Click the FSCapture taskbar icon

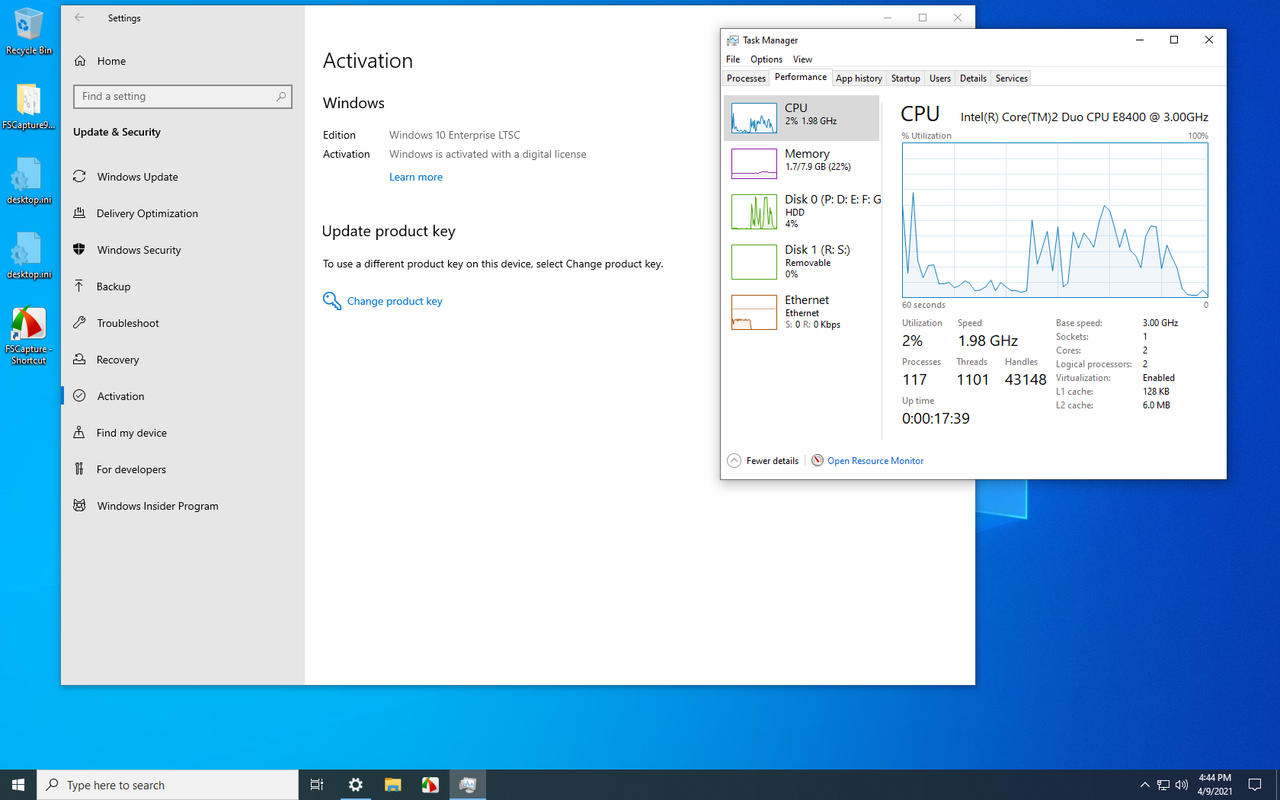(x=430, y=785)
